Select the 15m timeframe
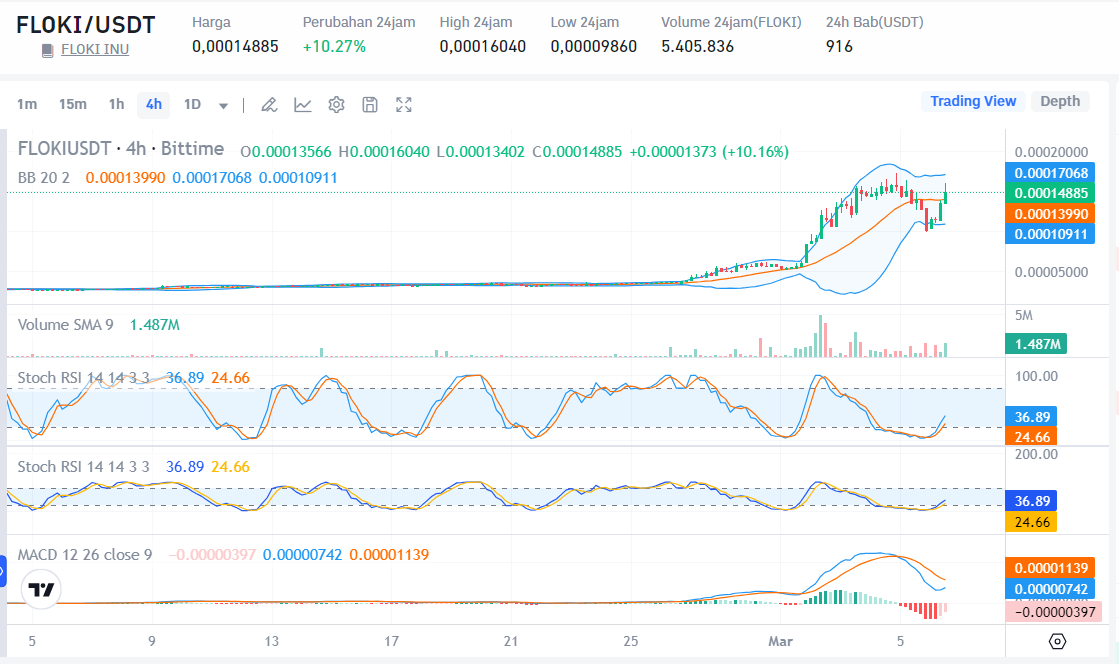1119x664 pixels. [x=72, y=104]
